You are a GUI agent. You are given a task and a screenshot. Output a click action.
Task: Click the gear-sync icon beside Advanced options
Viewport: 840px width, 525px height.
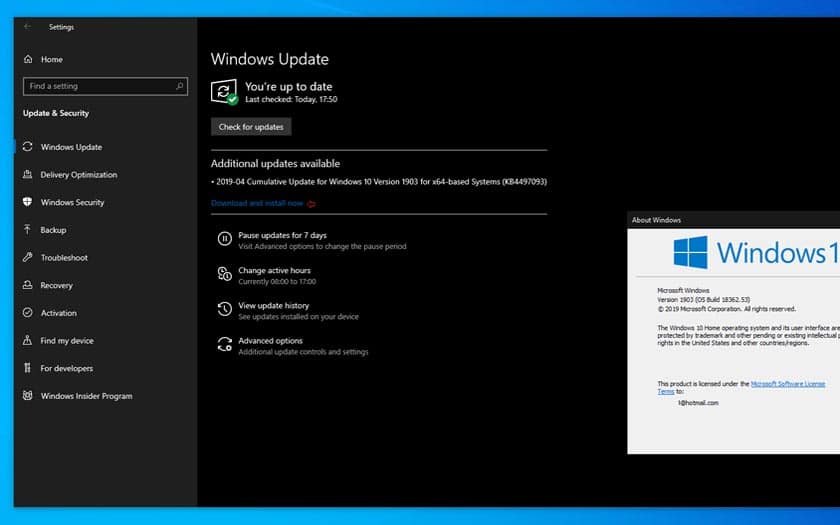pyautogui.click(x=224, y=344)
